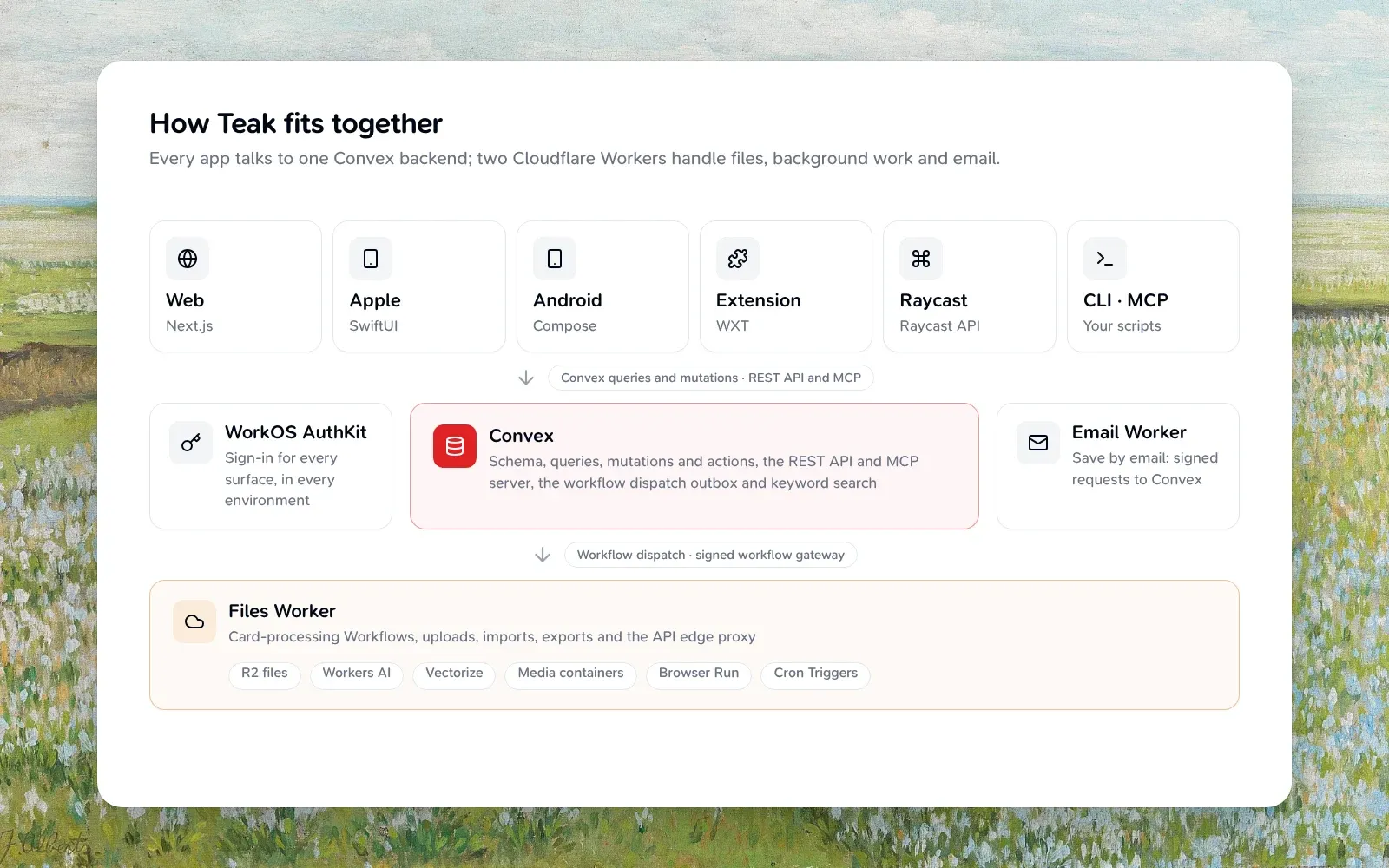Click the envelope icon of Email Worker
This screenshot has width=1389, height=868.
click(x=1038, y=444)
